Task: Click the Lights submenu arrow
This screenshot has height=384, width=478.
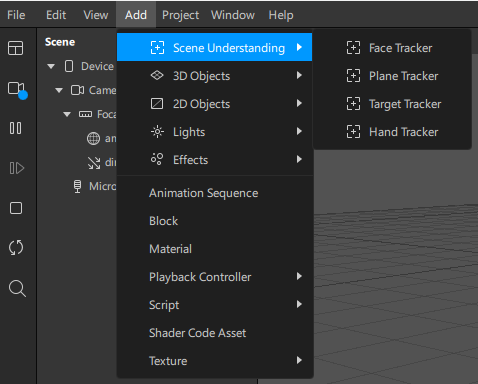Action: 299,131
